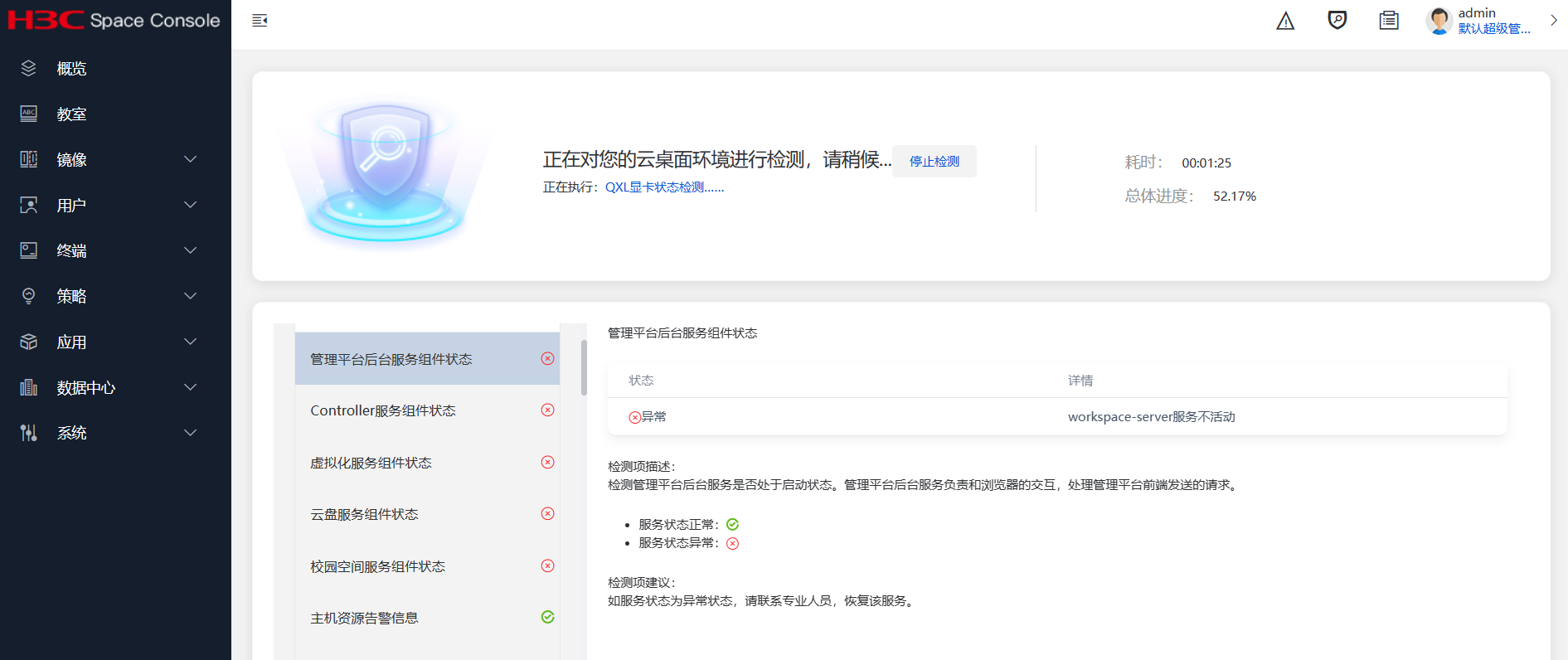Open the 终端 menu item
The image size is (1568, 660).
(72, 250)
